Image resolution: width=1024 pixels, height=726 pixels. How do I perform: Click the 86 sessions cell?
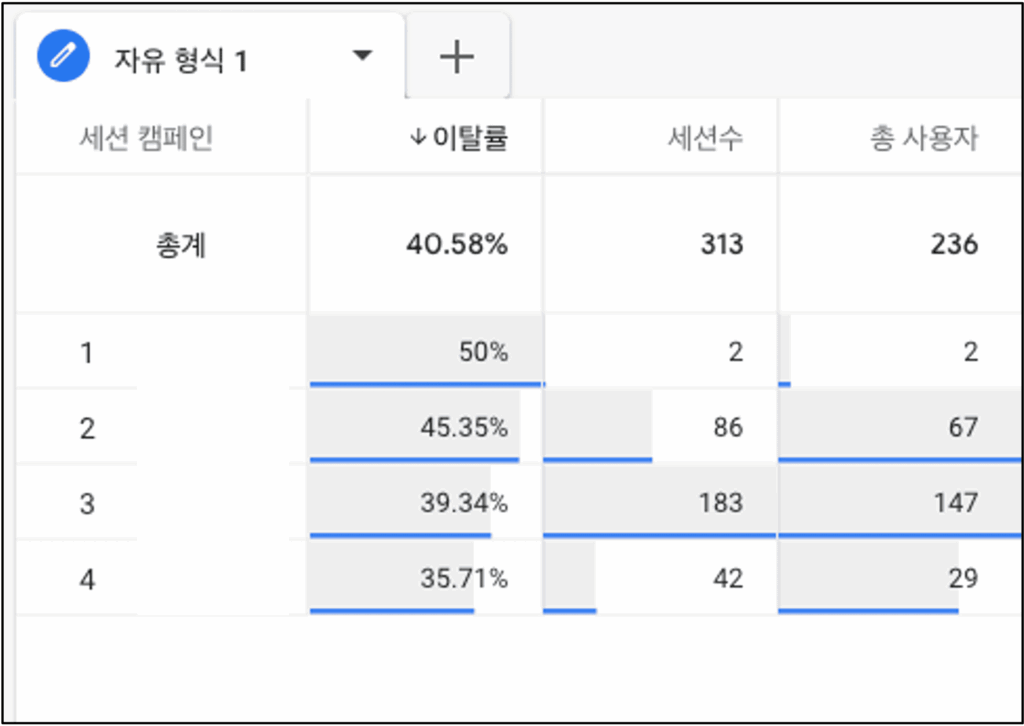click(x=727, y=428)
